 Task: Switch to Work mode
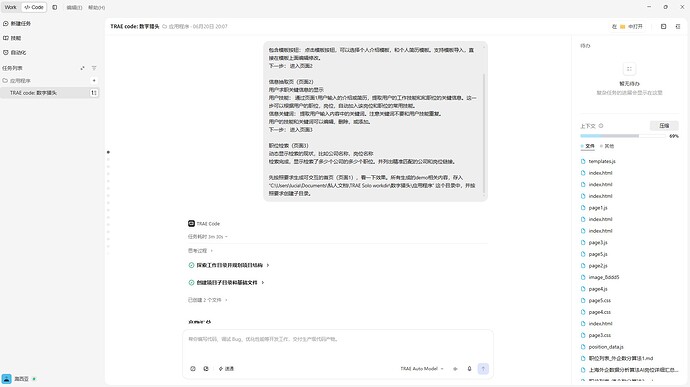point(11,7)
